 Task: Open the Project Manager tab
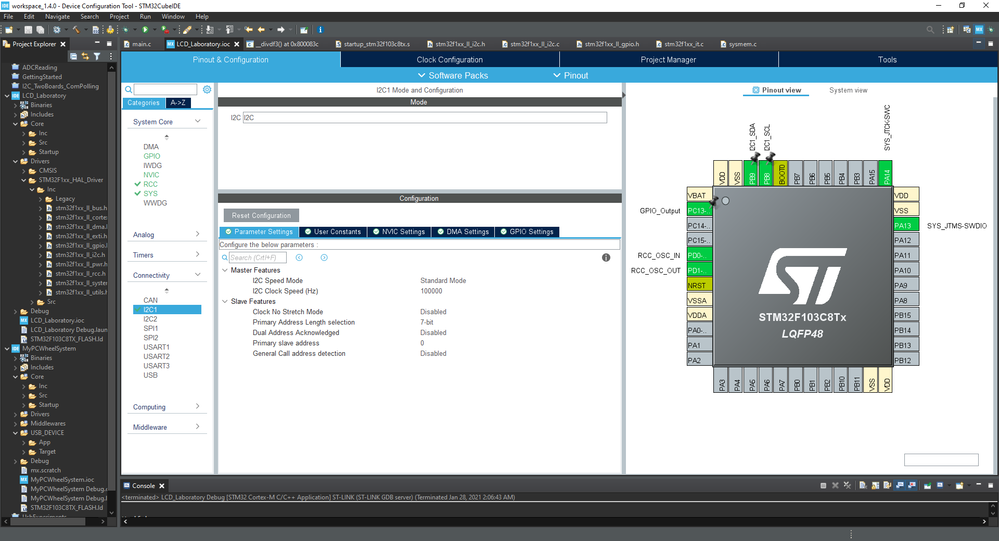[x=668, y=59]
